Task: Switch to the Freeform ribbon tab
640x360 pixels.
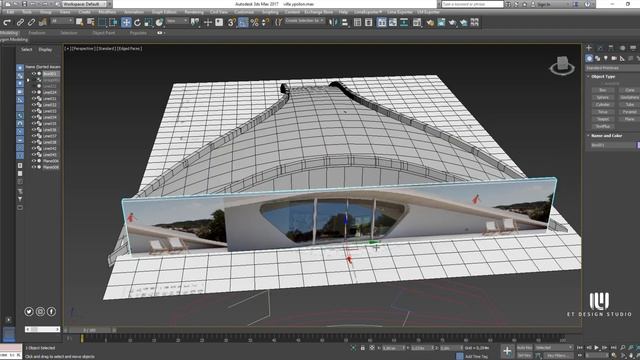Action: coord(37,33)
